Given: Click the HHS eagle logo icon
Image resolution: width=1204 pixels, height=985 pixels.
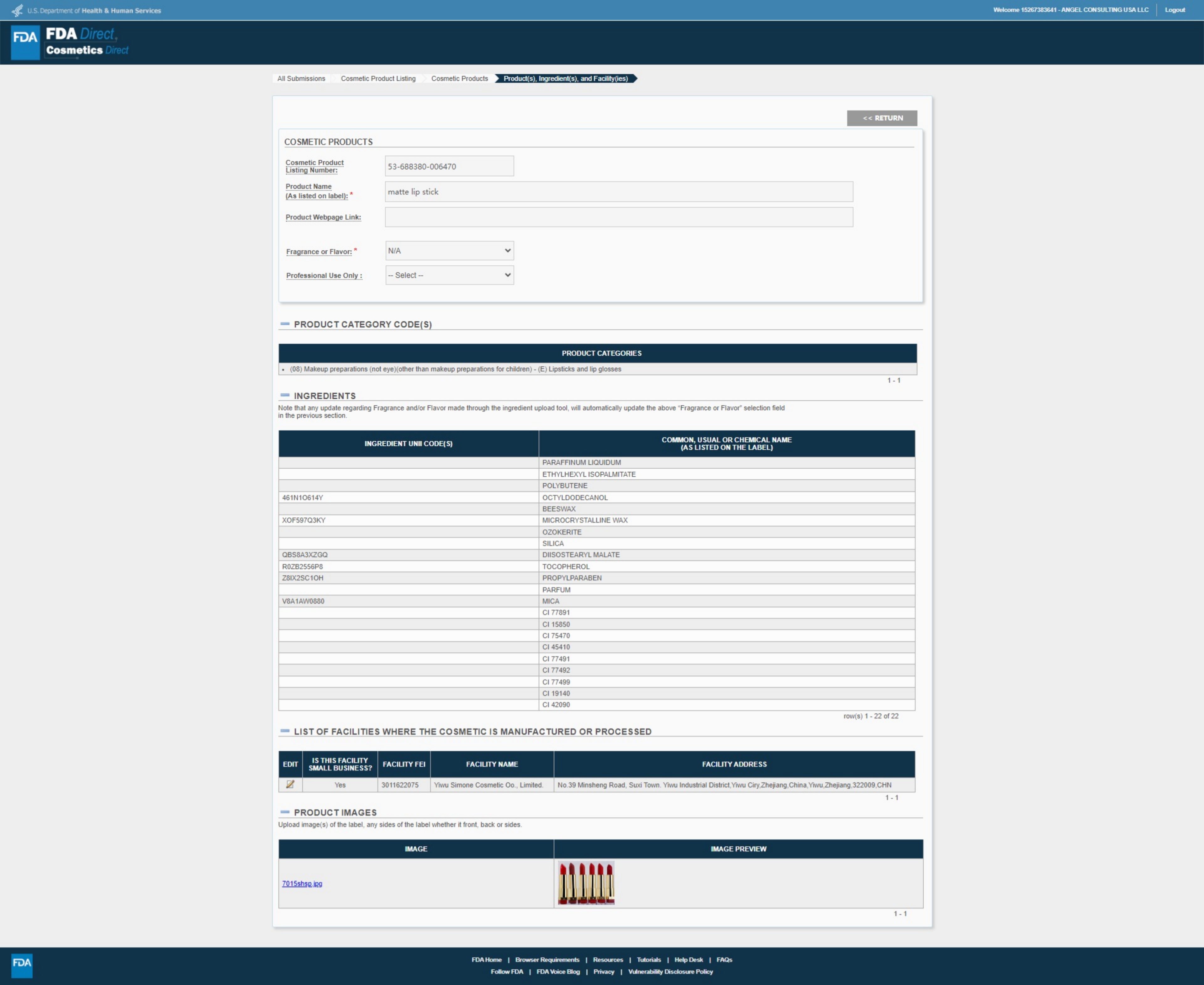Looking at the screenshot, I should click(x=17, y=10).
